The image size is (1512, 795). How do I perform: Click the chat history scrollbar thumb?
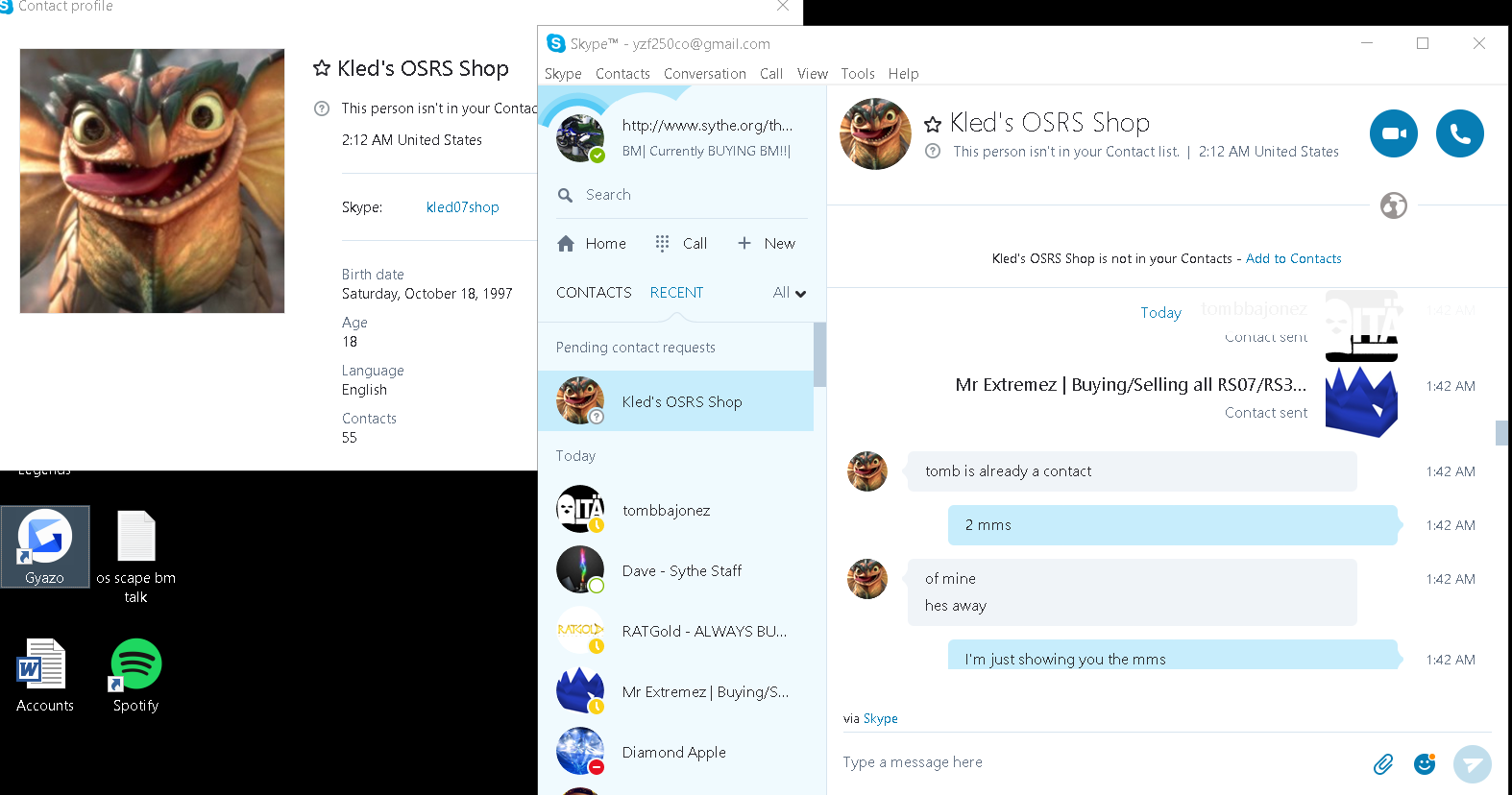coord(1501,433)
